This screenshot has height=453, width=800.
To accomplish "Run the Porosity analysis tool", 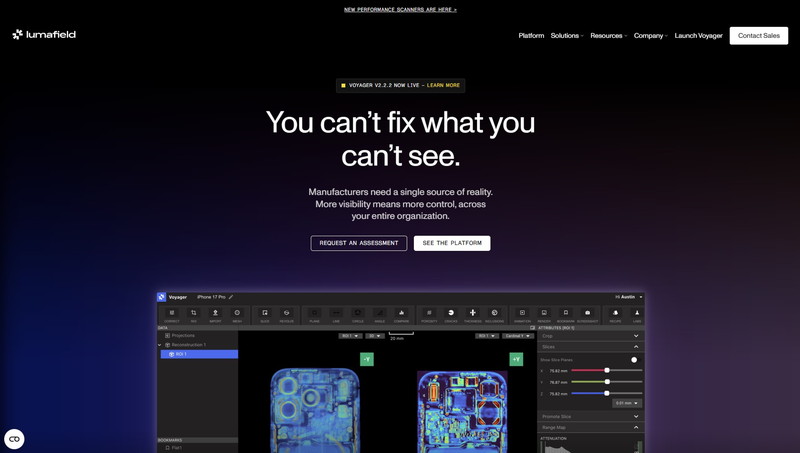I will click(429, 315).
